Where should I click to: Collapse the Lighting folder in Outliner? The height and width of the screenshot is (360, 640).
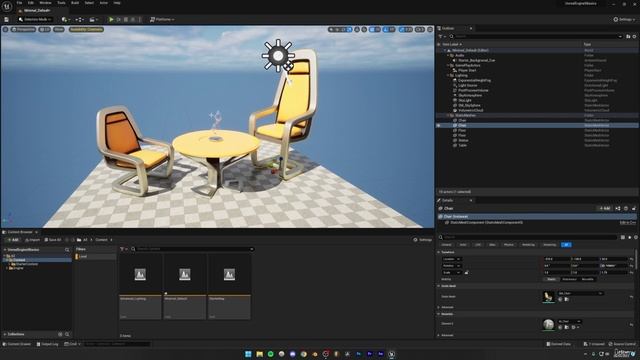click(448, 76)
